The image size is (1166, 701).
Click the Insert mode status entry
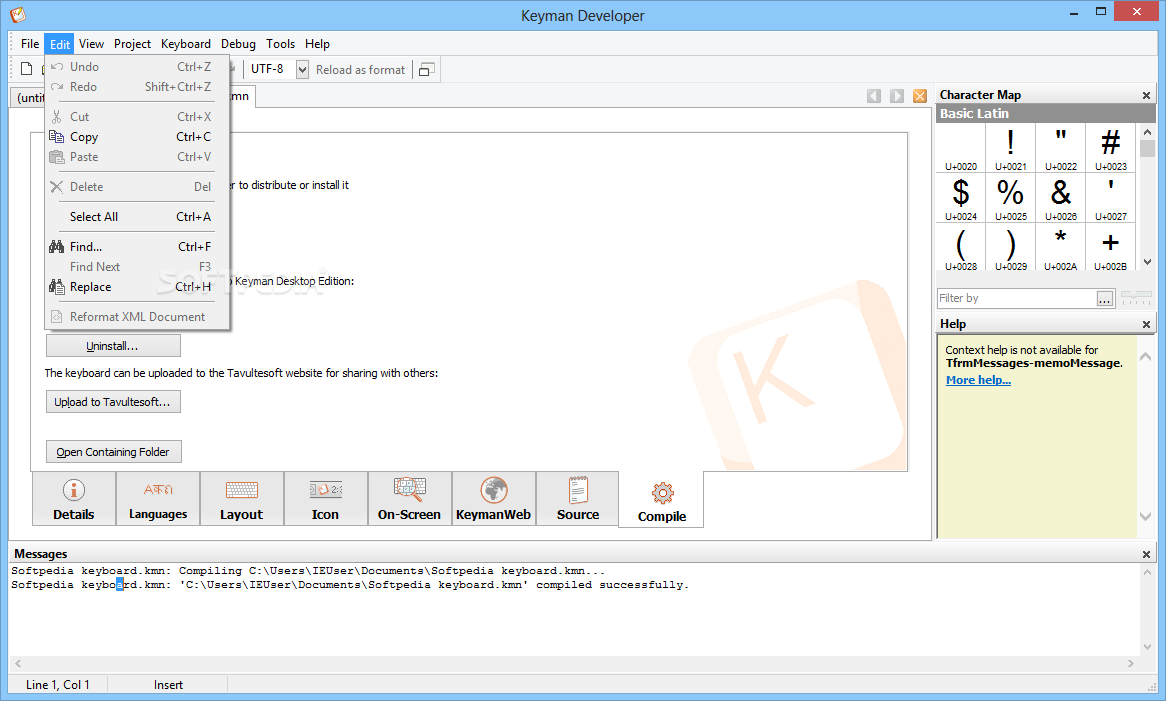coord(168,685)
